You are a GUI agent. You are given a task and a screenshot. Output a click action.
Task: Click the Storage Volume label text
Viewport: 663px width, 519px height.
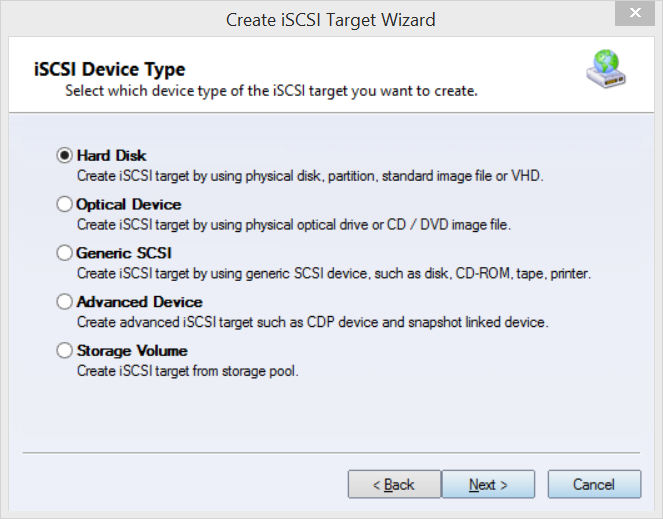pos(132,351)
